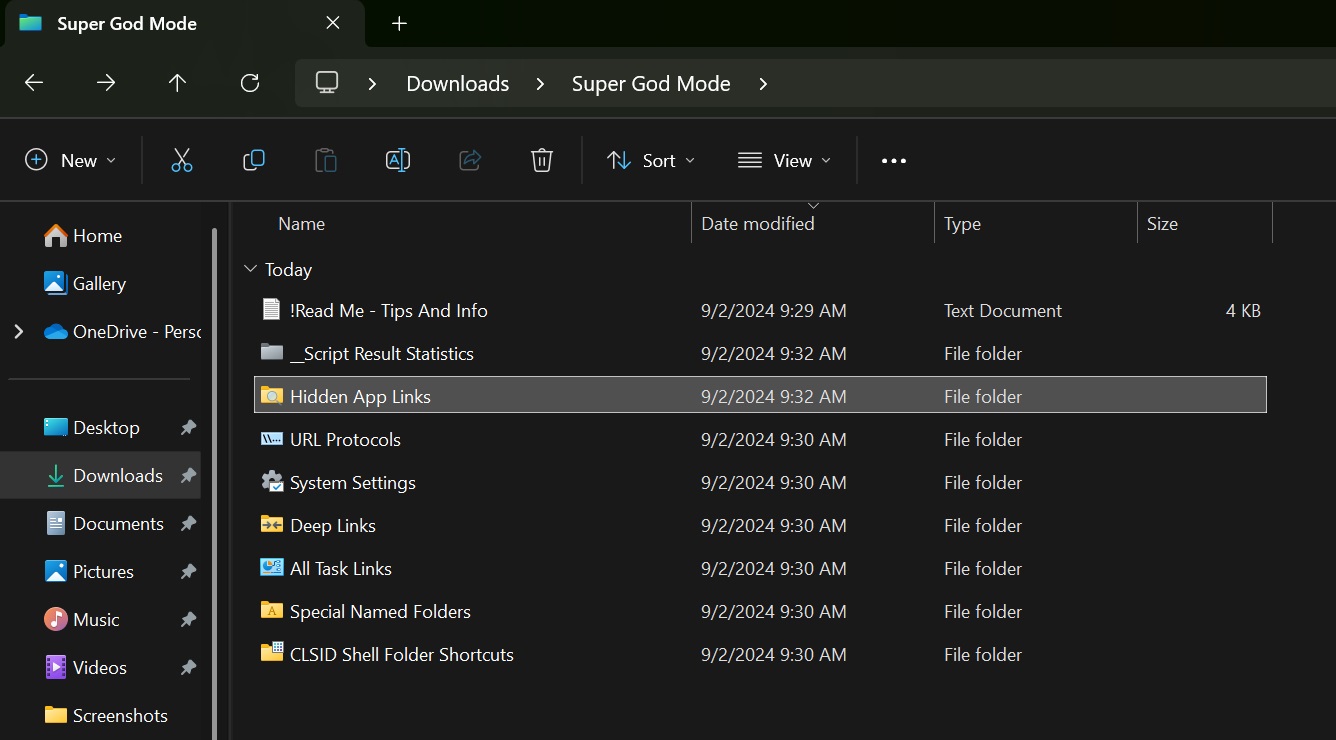Viewport: 1336px width, 740px height.
Task: Click the Cut scissors icon
Action: (181, 160)
